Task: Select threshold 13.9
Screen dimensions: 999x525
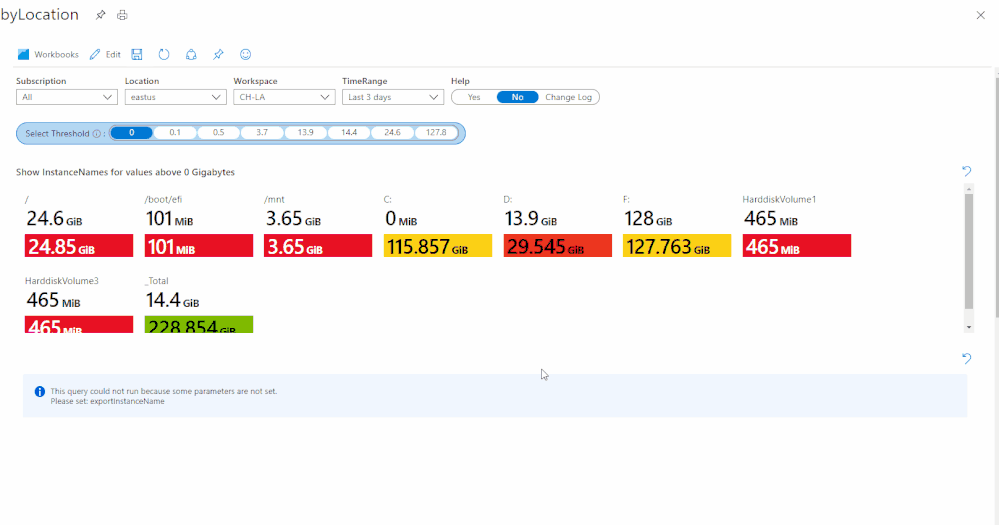Action: tap(306, 133)
